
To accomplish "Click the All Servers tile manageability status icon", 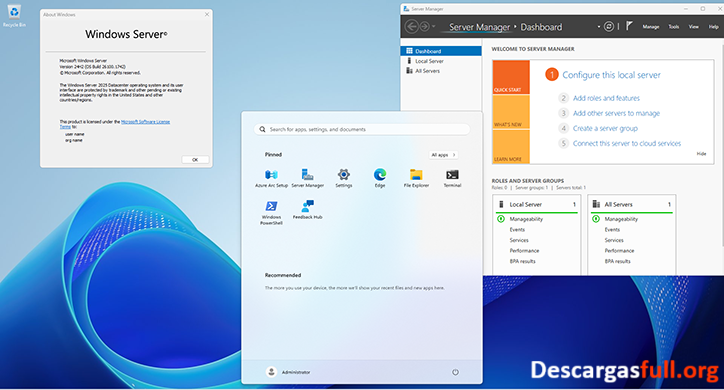I will coord(596,219).
